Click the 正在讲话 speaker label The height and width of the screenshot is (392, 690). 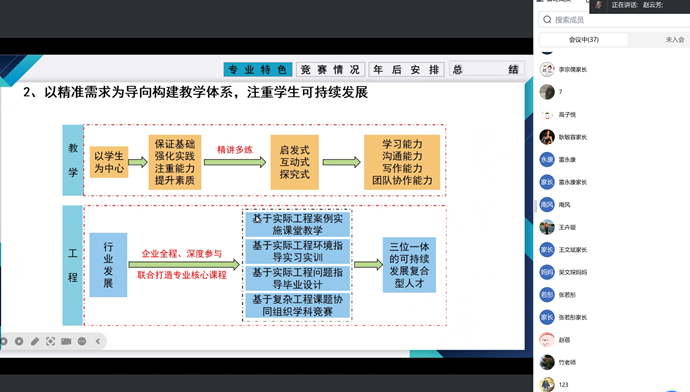tap(624, 5)
